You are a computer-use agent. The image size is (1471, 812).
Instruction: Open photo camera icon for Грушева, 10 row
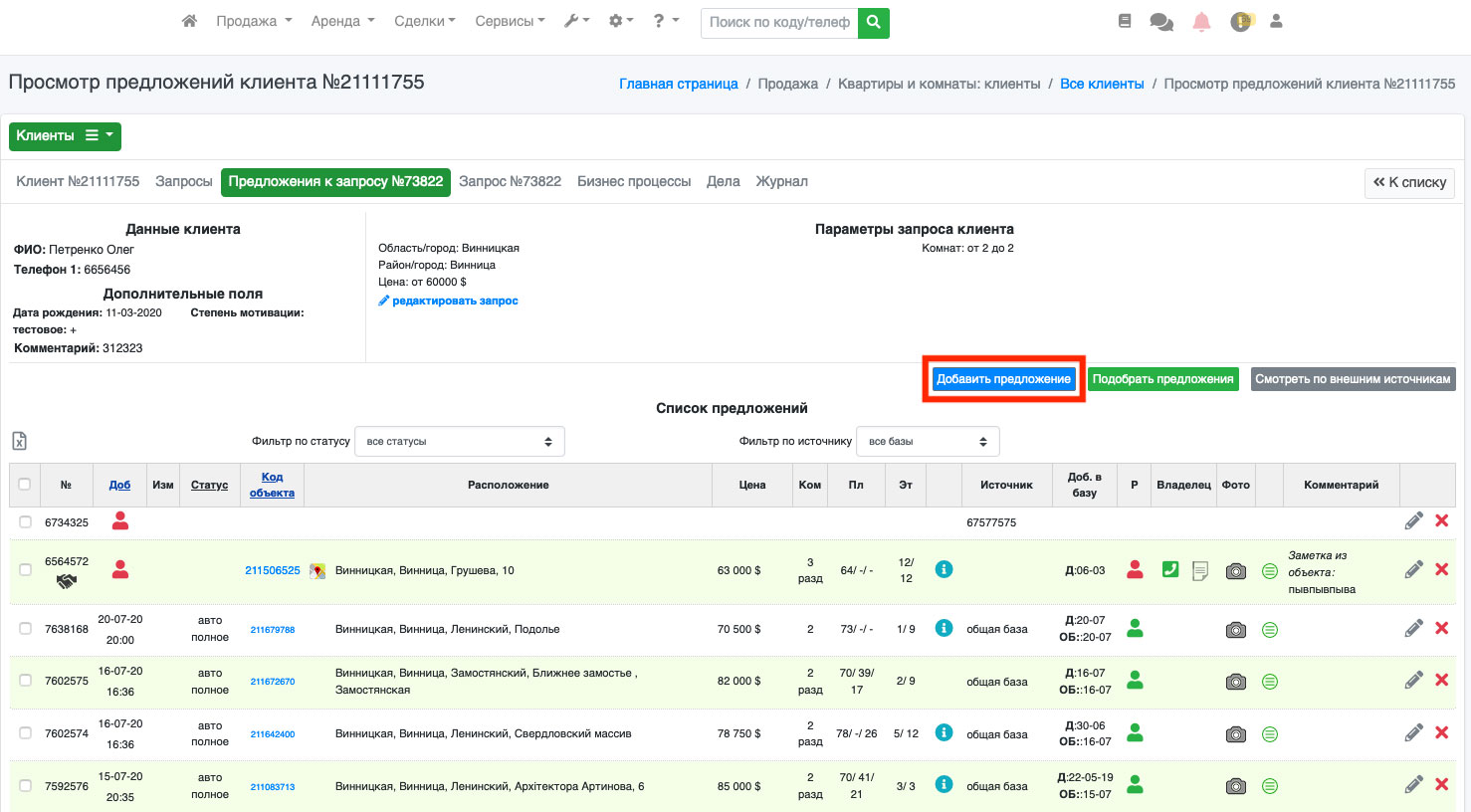[1235, 571]
